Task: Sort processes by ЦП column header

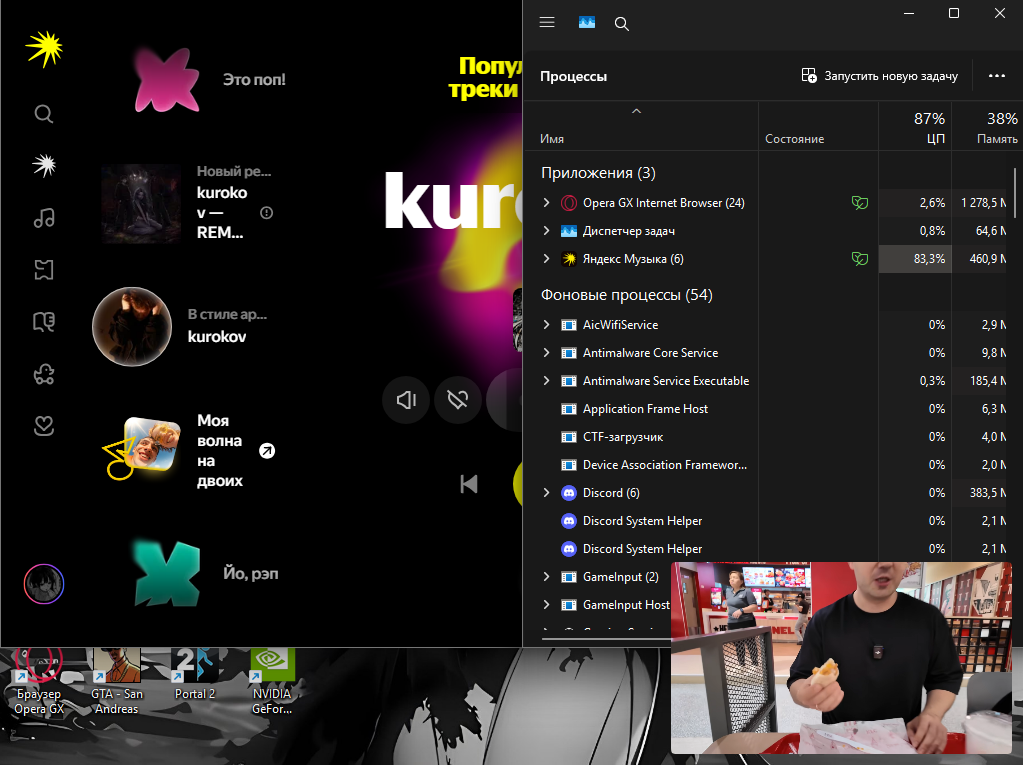Action: point(915,127)
